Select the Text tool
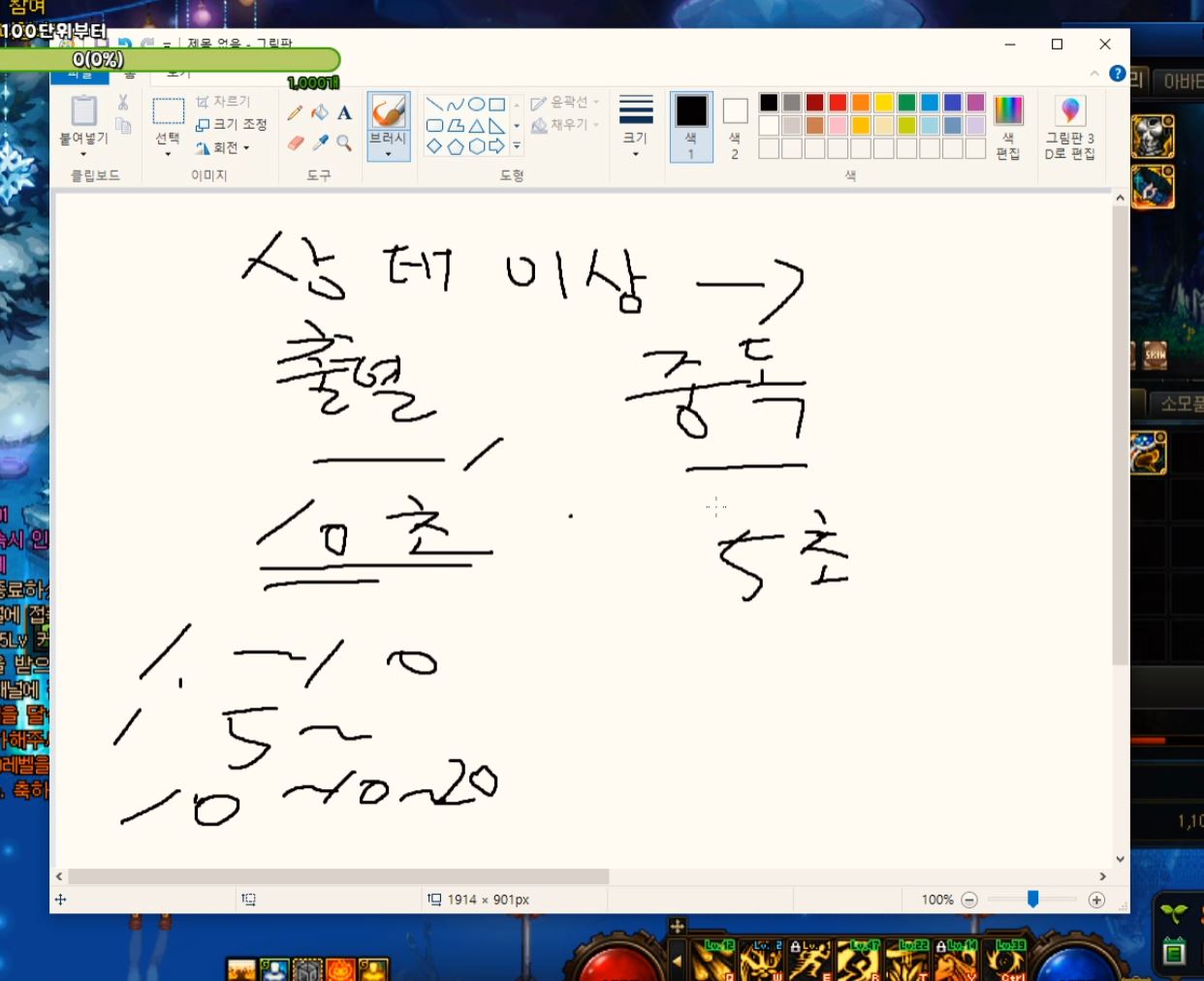 [x=344, y=113]
